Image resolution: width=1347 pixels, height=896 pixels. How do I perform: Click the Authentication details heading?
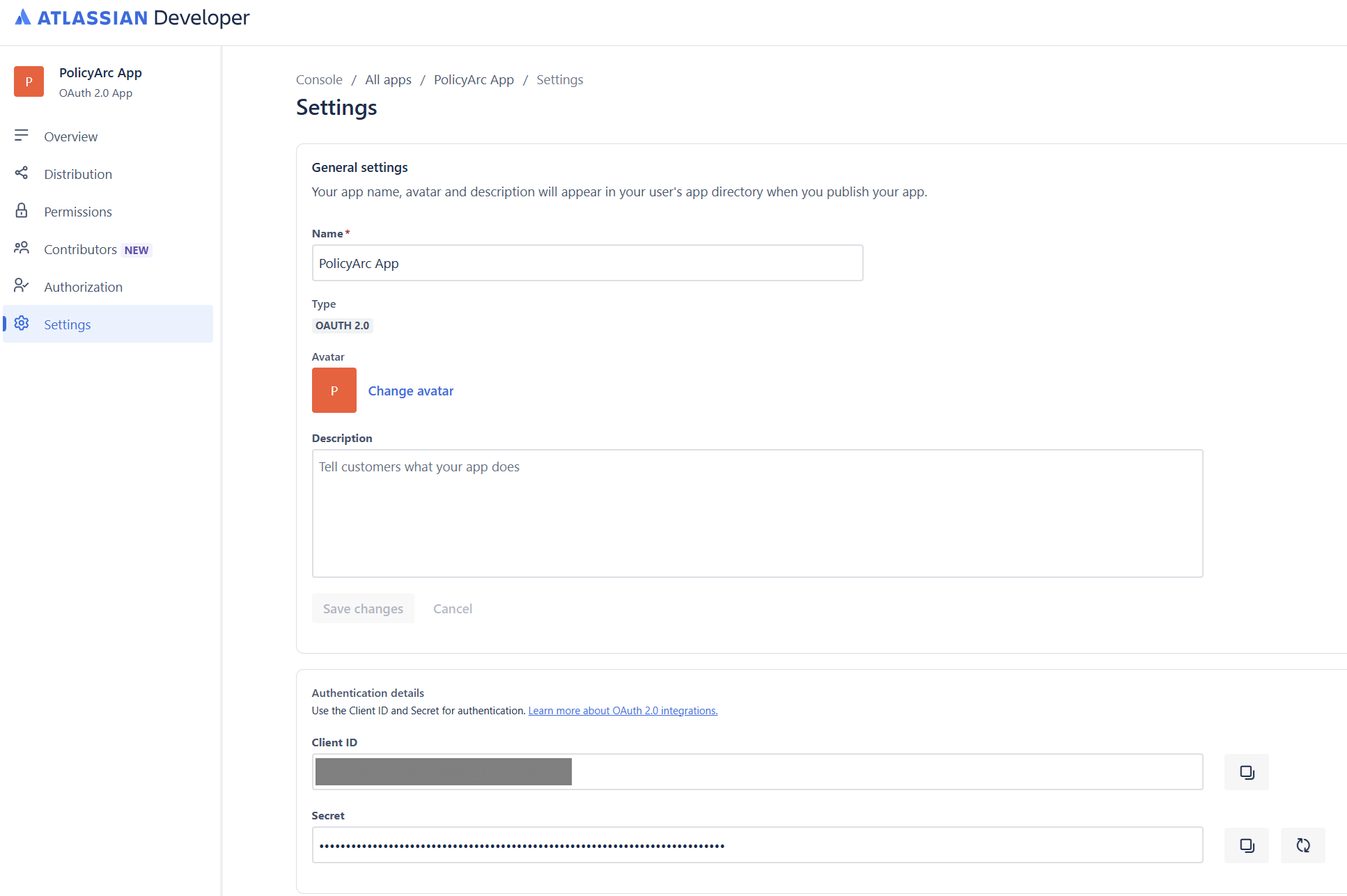[368, 693]
